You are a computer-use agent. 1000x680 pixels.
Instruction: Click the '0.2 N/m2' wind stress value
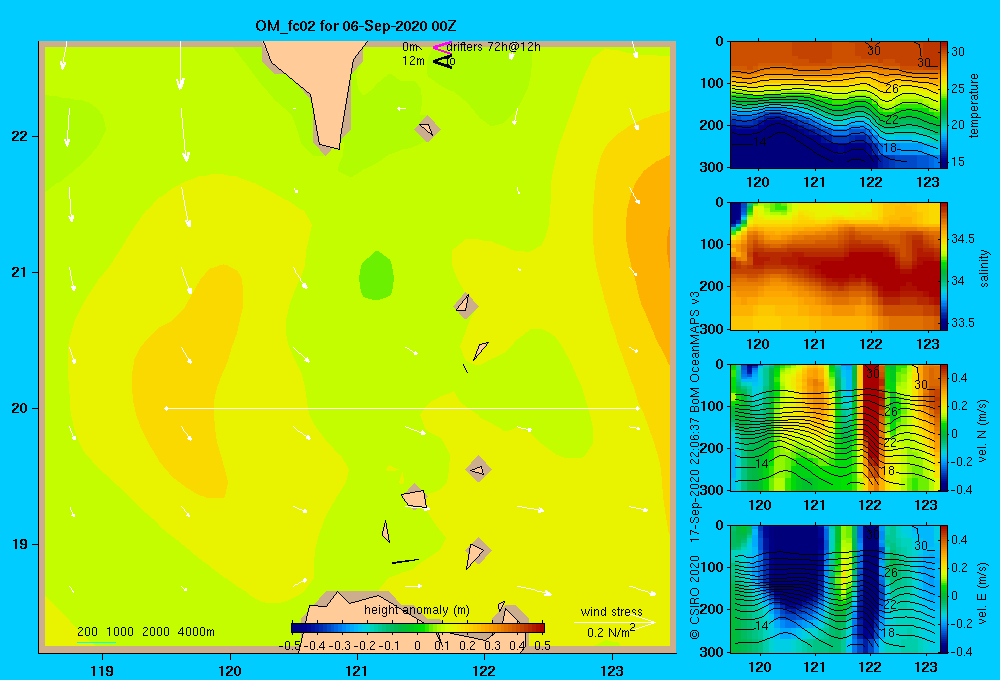pyautogui.click(x=611, y=632)
